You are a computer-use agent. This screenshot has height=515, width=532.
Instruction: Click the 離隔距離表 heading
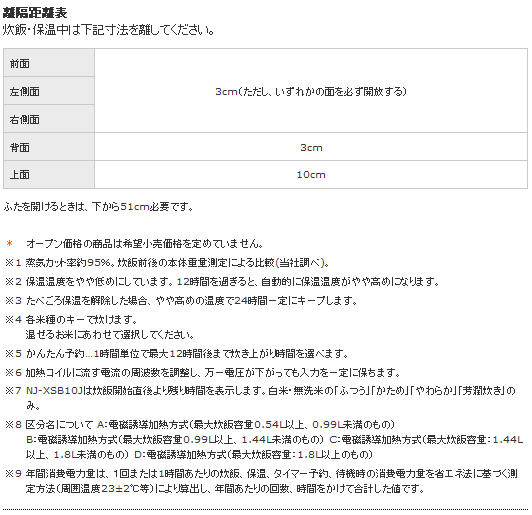pyautogui.click(x=35, y=13)
